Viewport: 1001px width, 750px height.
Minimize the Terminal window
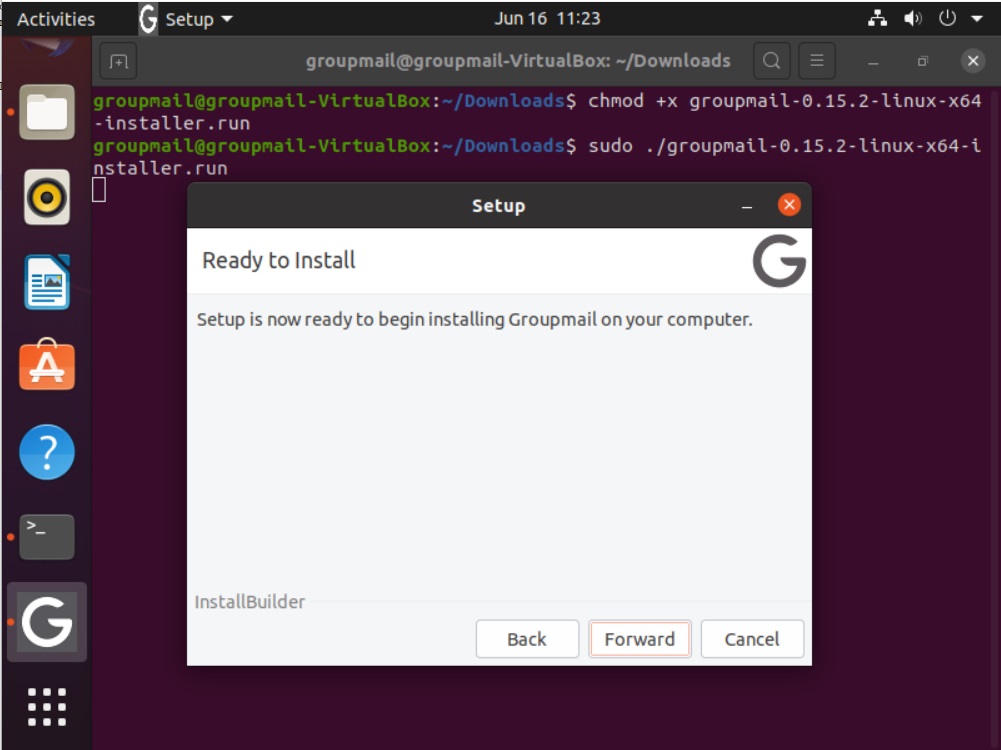873,61
